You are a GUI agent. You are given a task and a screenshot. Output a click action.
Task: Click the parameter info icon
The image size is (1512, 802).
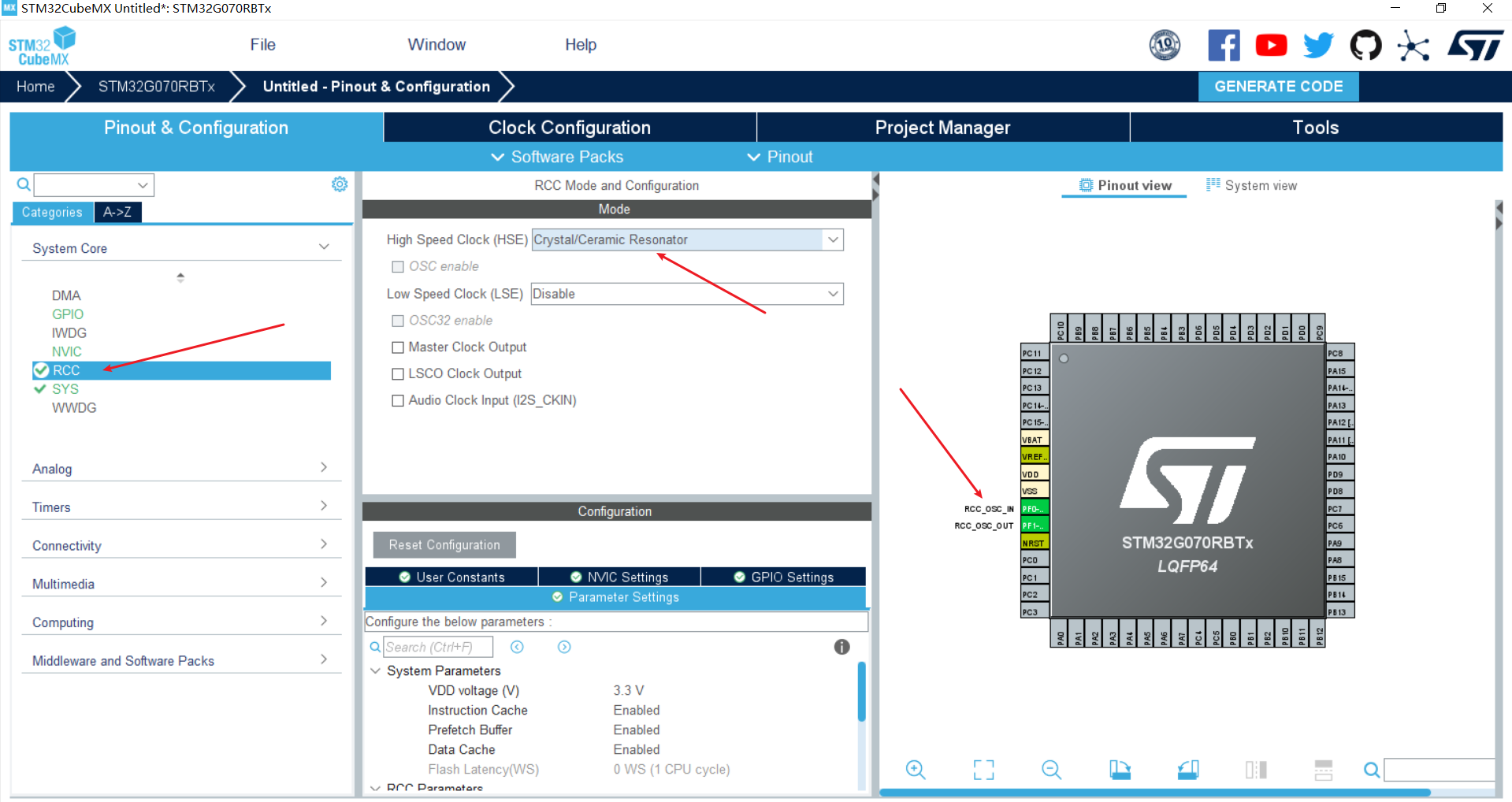point(841,647)
